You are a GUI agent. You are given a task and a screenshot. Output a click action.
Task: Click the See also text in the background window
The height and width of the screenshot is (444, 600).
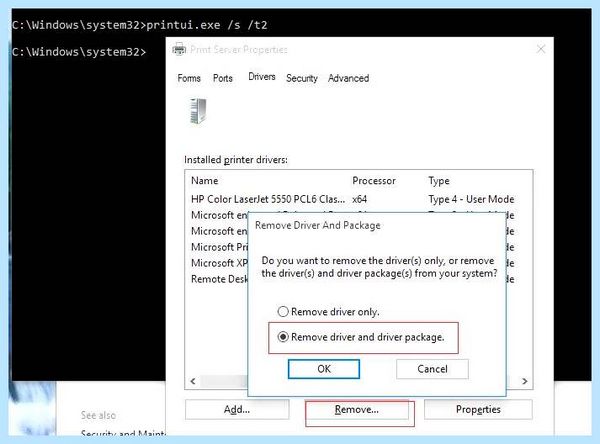point(98,415)
